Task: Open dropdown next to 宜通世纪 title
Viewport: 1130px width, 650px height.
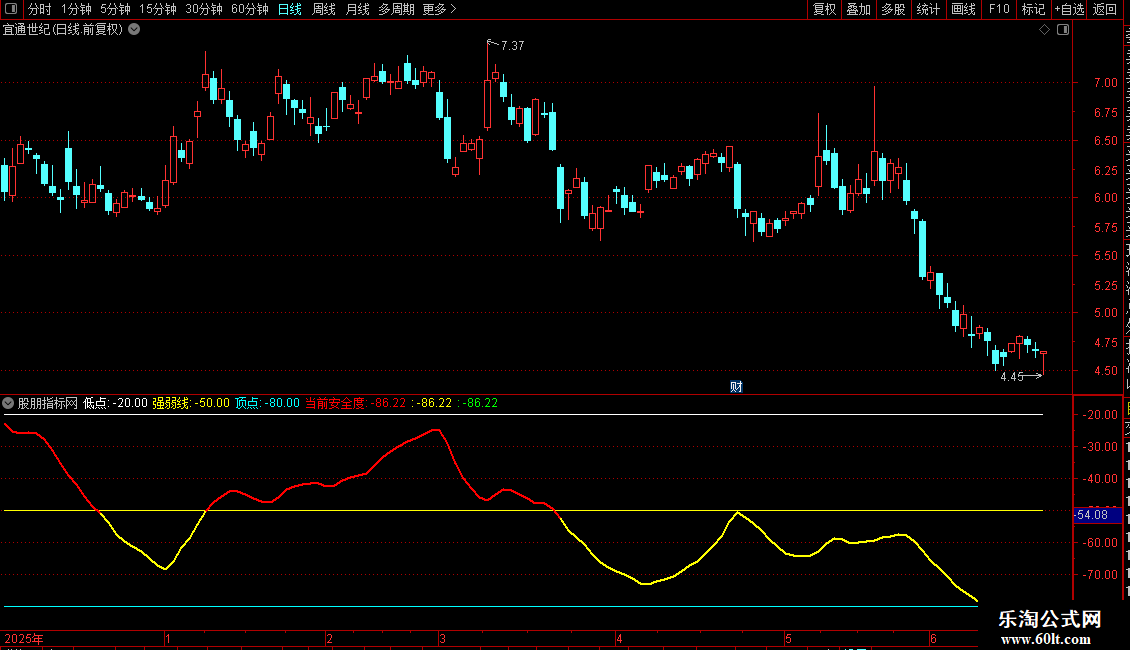Action: click(x=134, y=30)
